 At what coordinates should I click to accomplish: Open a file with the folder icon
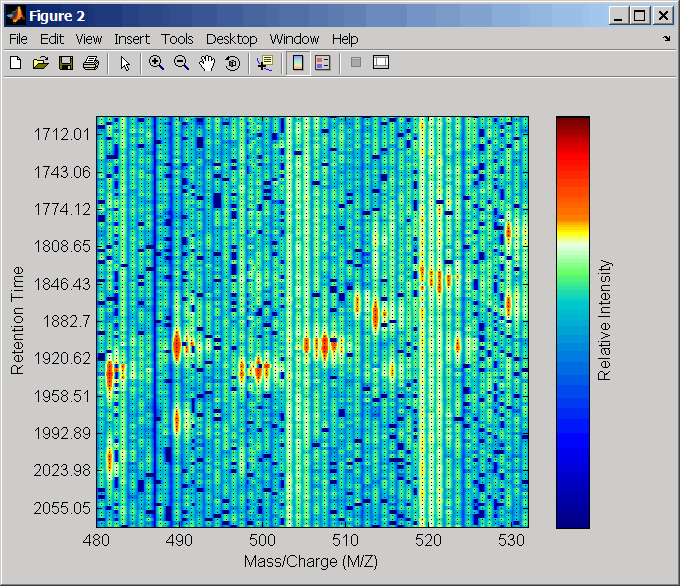tap(40, 63)
